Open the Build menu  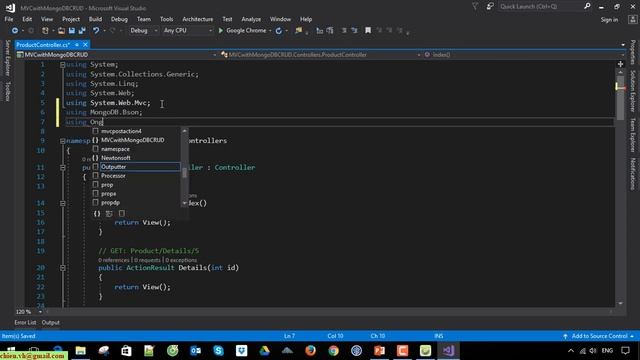[96, 19]
